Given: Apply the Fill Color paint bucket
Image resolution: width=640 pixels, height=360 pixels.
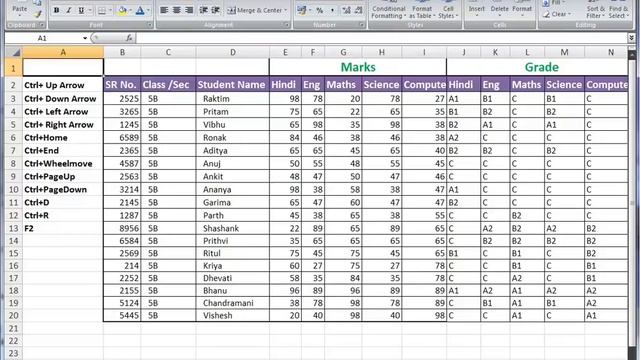Looking at the screenshot, I should (122, 10).
